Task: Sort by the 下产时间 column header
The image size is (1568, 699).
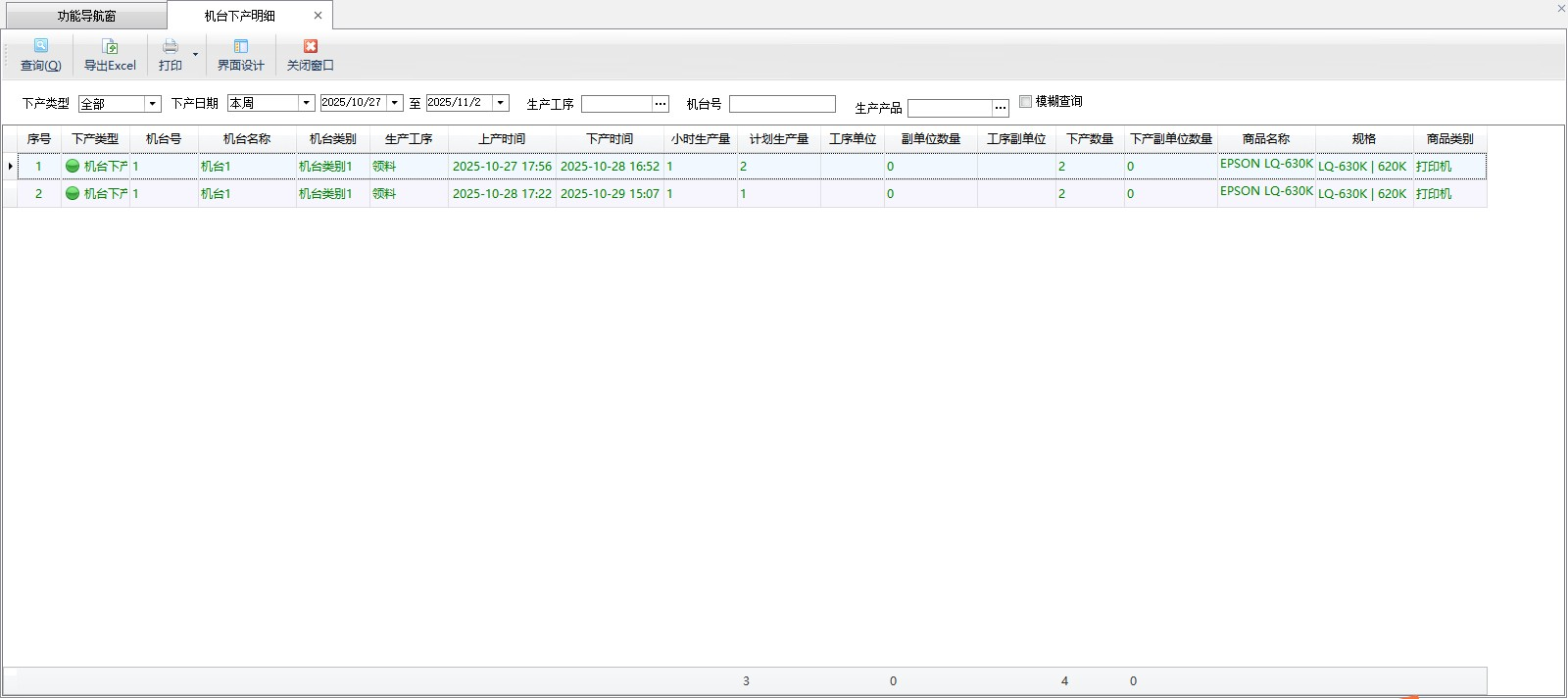Action: [x=610, y=139]
